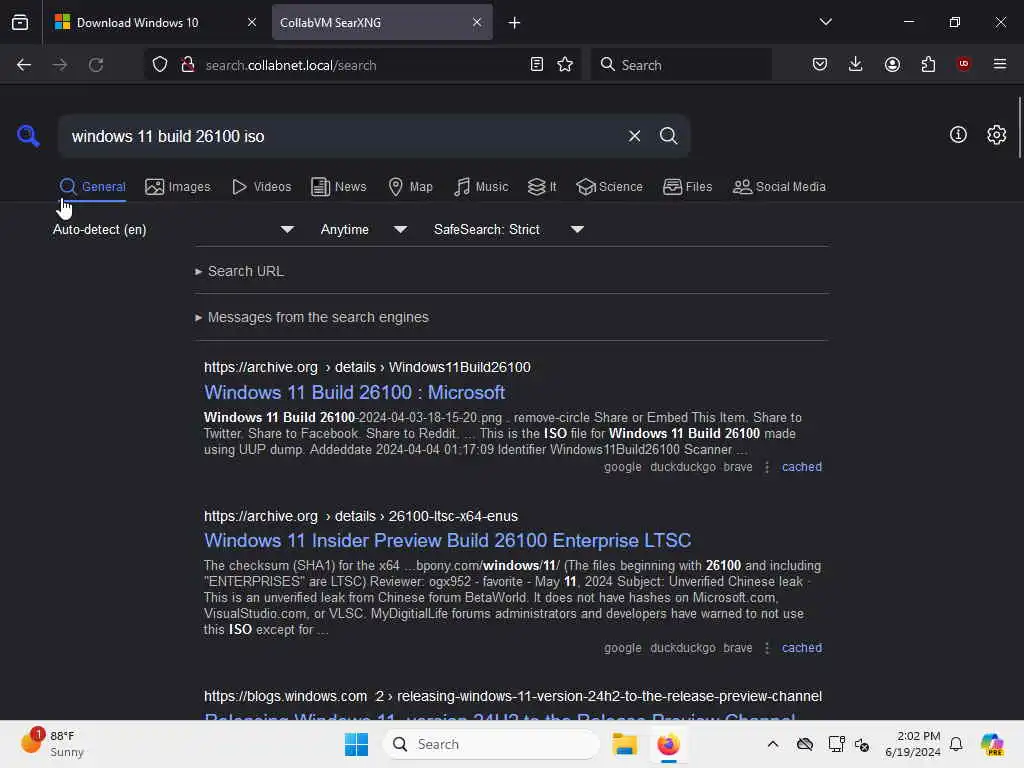Click Firefox icon in taskbar

click(x=668, y=744)
